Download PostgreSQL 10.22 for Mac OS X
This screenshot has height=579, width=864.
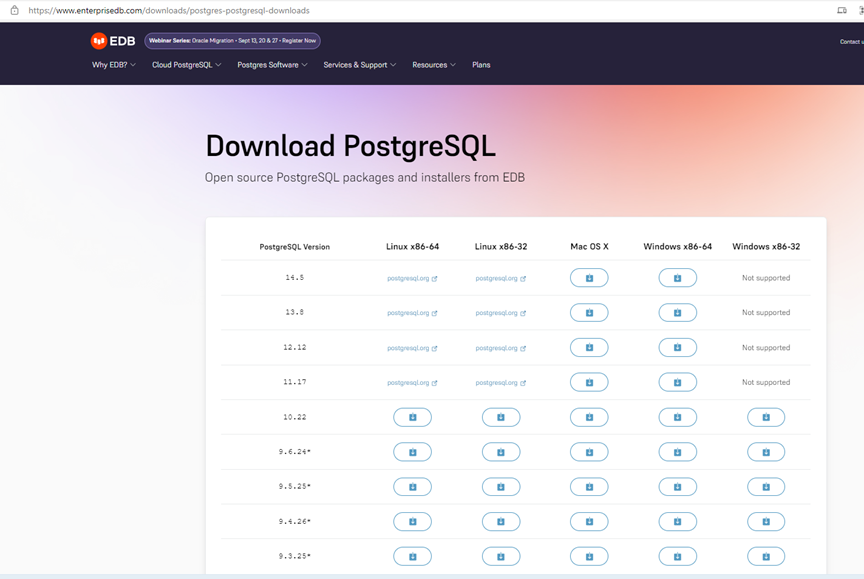pos(589,417)
